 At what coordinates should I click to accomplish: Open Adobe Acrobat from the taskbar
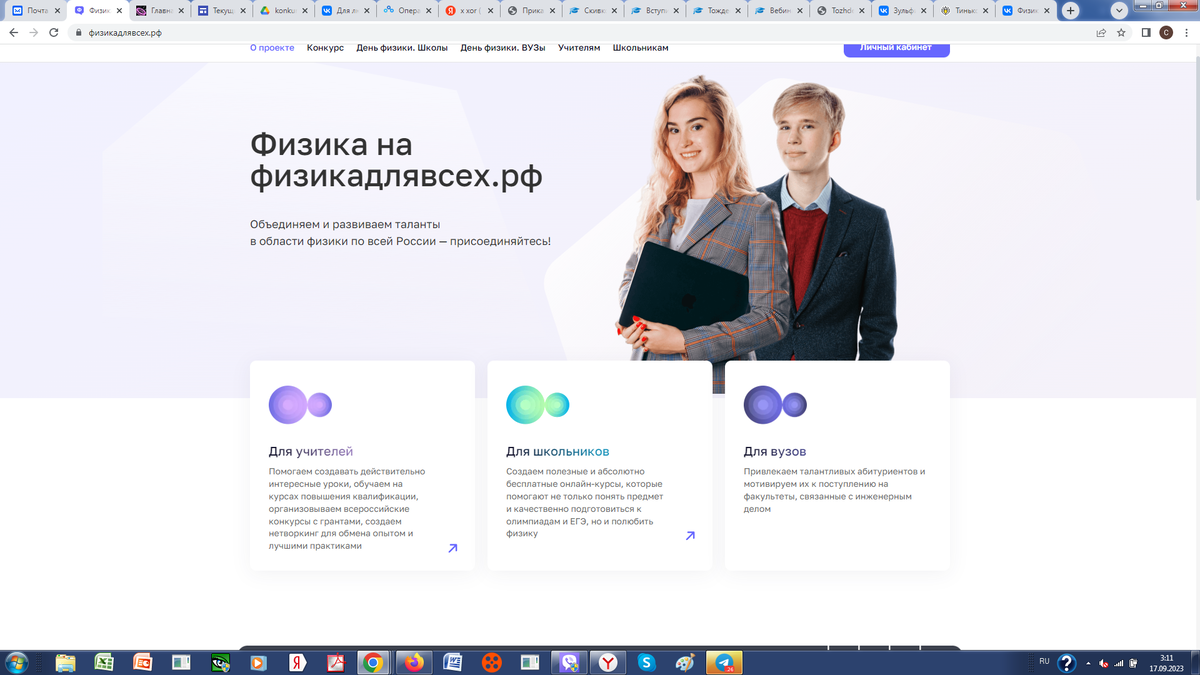(335, 662)
